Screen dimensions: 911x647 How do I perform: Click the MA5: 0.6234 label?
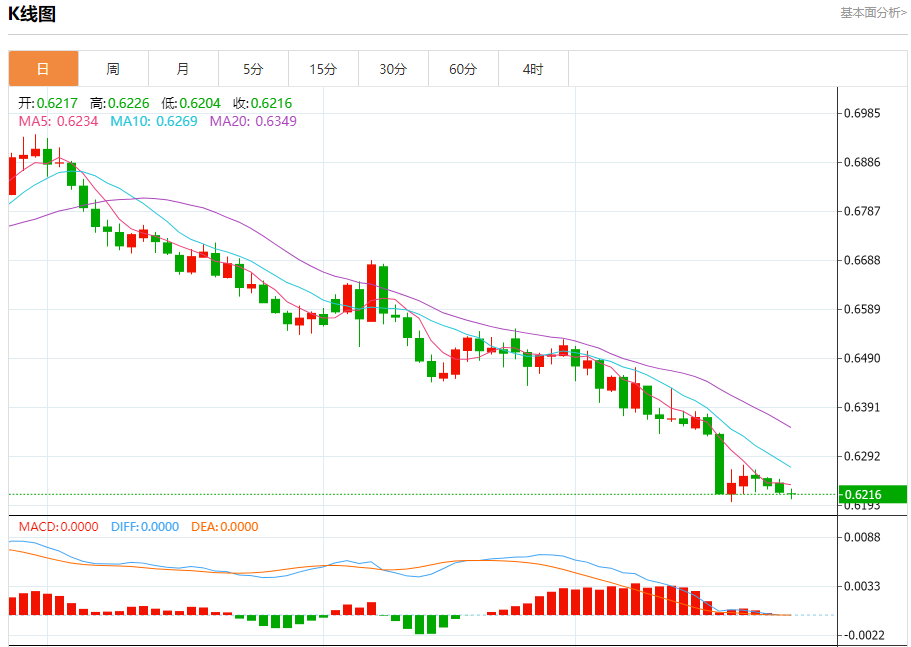(x=58, y=121)
